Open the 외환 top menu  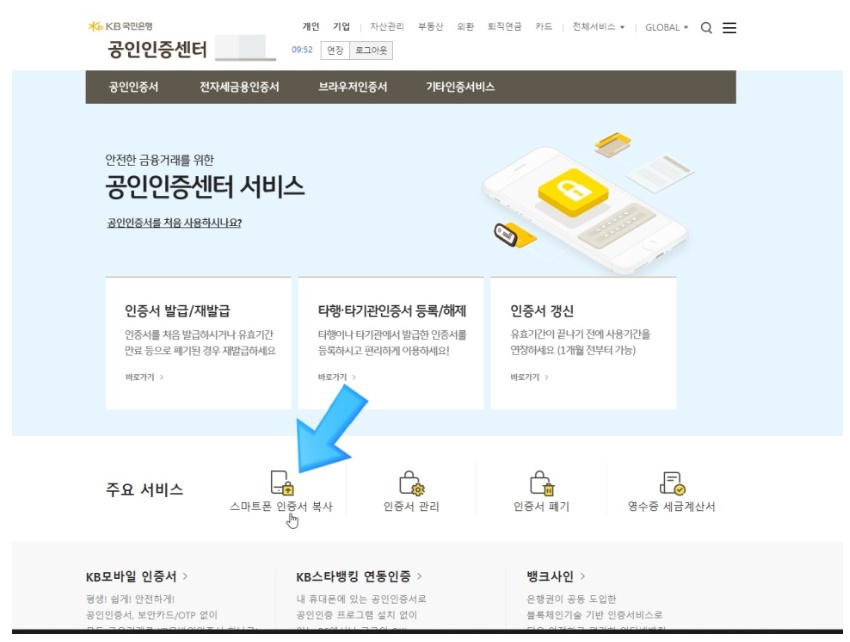[x=465, y=27]
